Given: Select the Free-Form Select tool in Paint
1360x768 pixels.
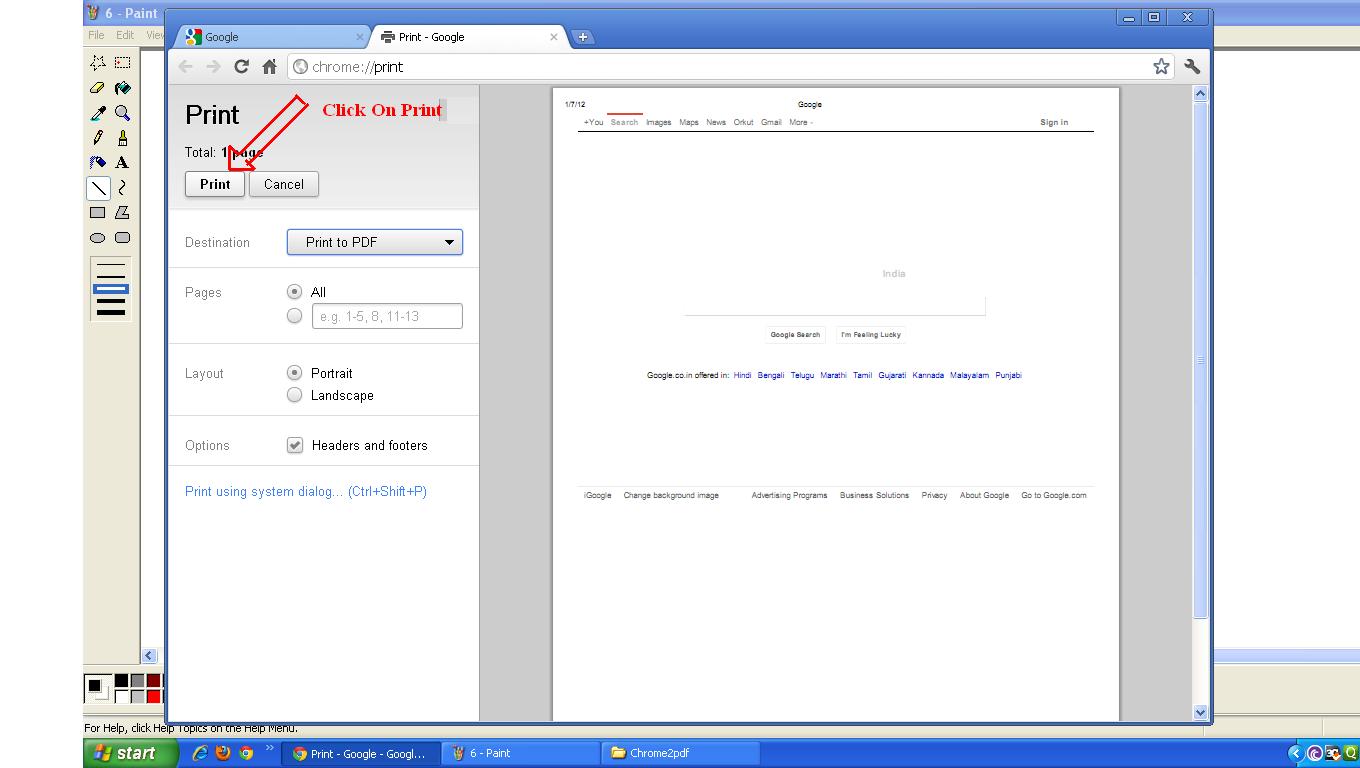Looking at the screenshot, I should click(98, 62).
